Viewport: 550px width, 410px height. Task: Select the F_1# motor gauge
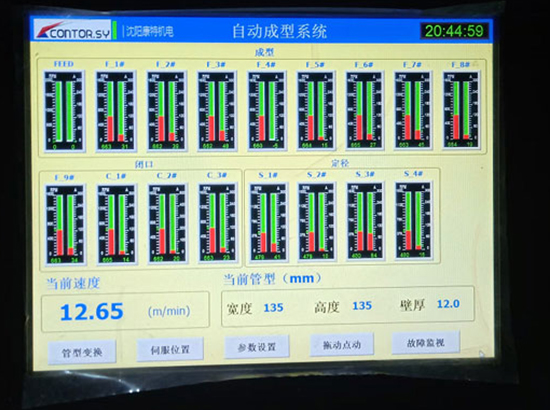coord(116,111)
